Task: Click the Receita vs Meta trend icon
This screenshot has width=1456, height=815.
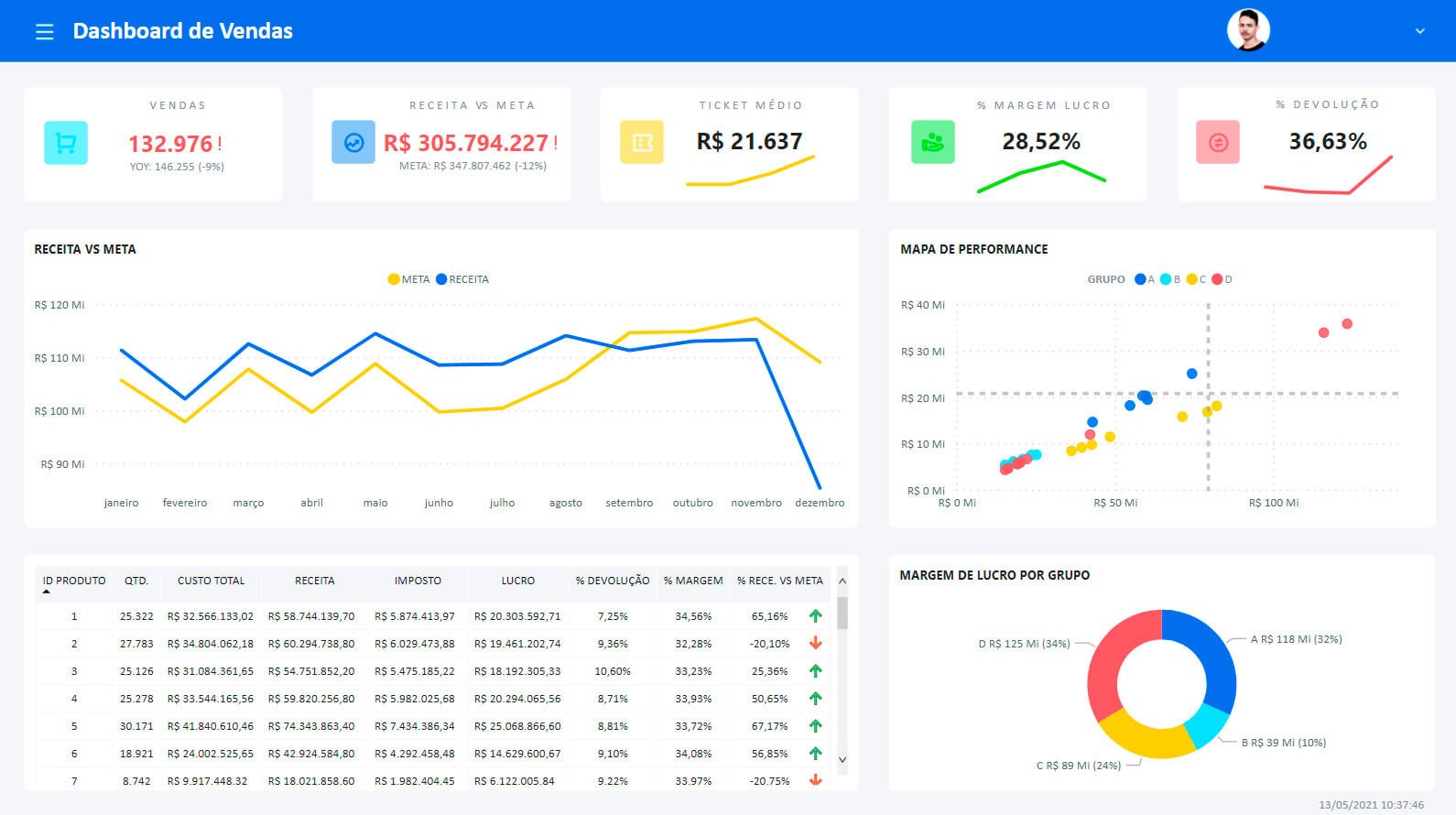Action: pos(353,143)
